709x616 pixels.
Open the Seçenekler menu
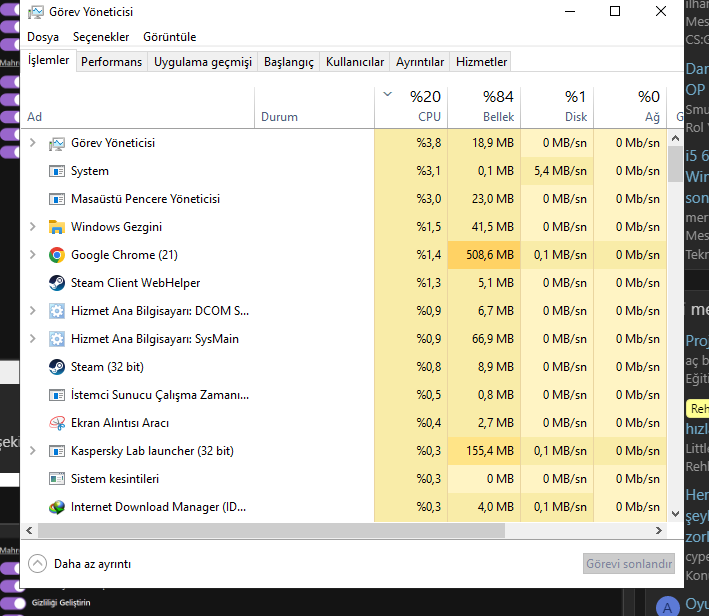(x=101, y=37)
